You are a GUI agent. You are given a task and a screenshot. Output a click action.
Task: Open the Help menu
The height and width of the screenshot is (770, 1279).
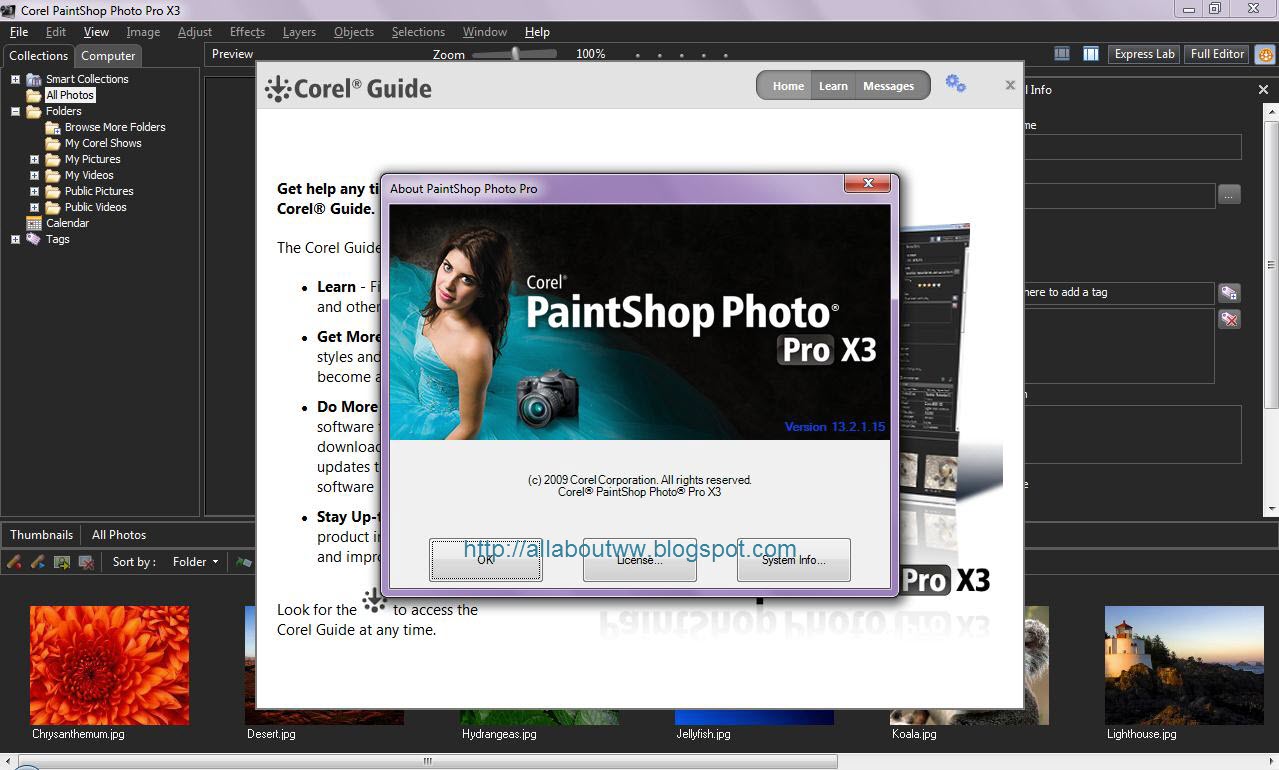537,32
